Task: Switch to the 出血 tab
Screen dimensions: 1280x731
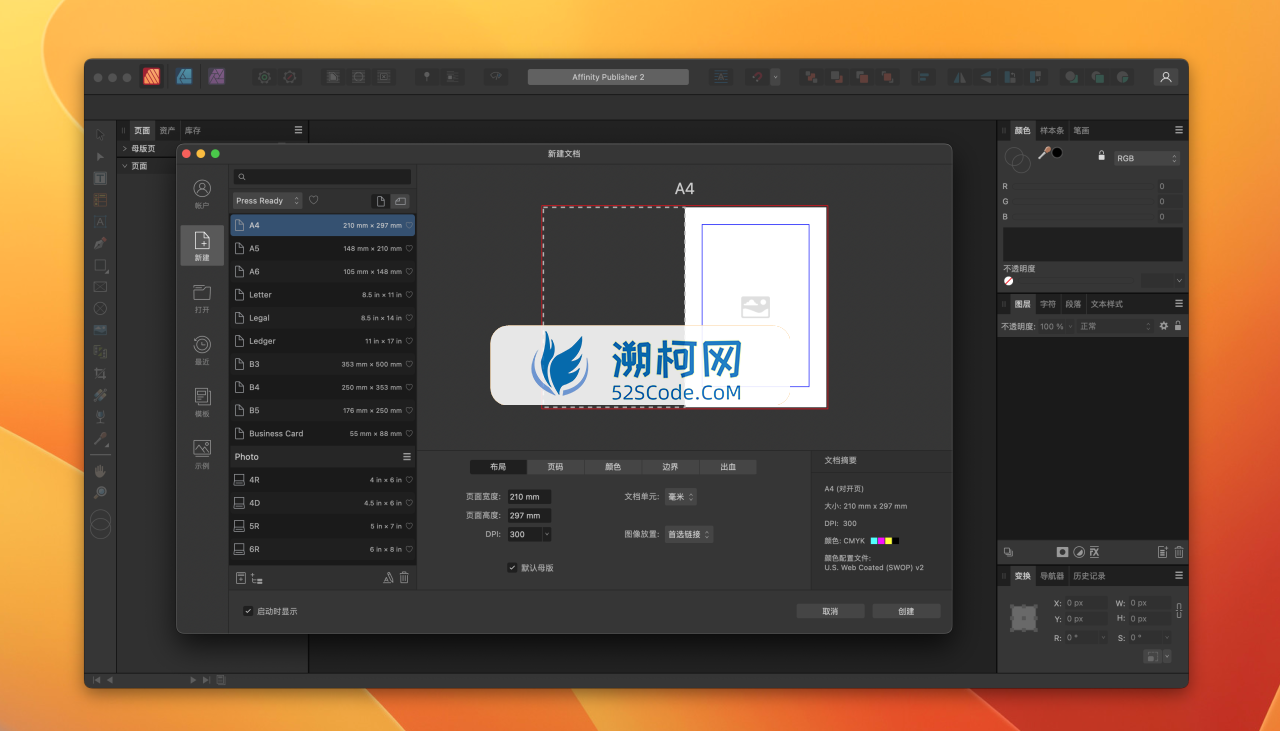Action: [x=727, y=467]
